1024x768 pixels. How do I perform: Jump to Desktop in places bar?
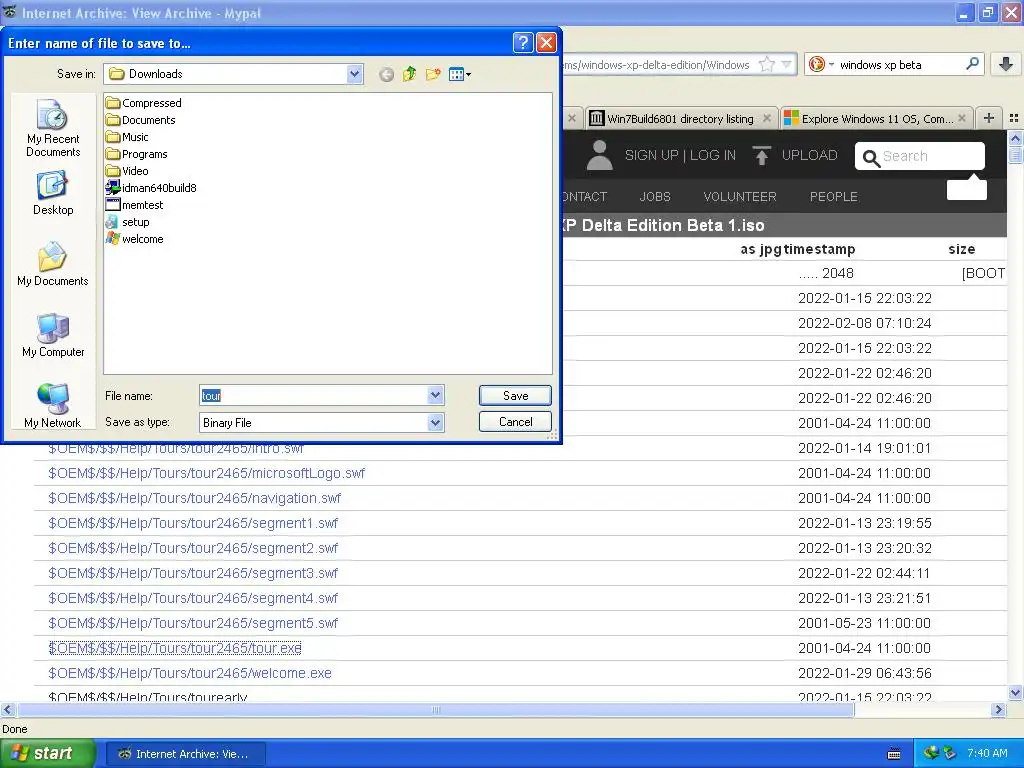click(x=53, y=193)
